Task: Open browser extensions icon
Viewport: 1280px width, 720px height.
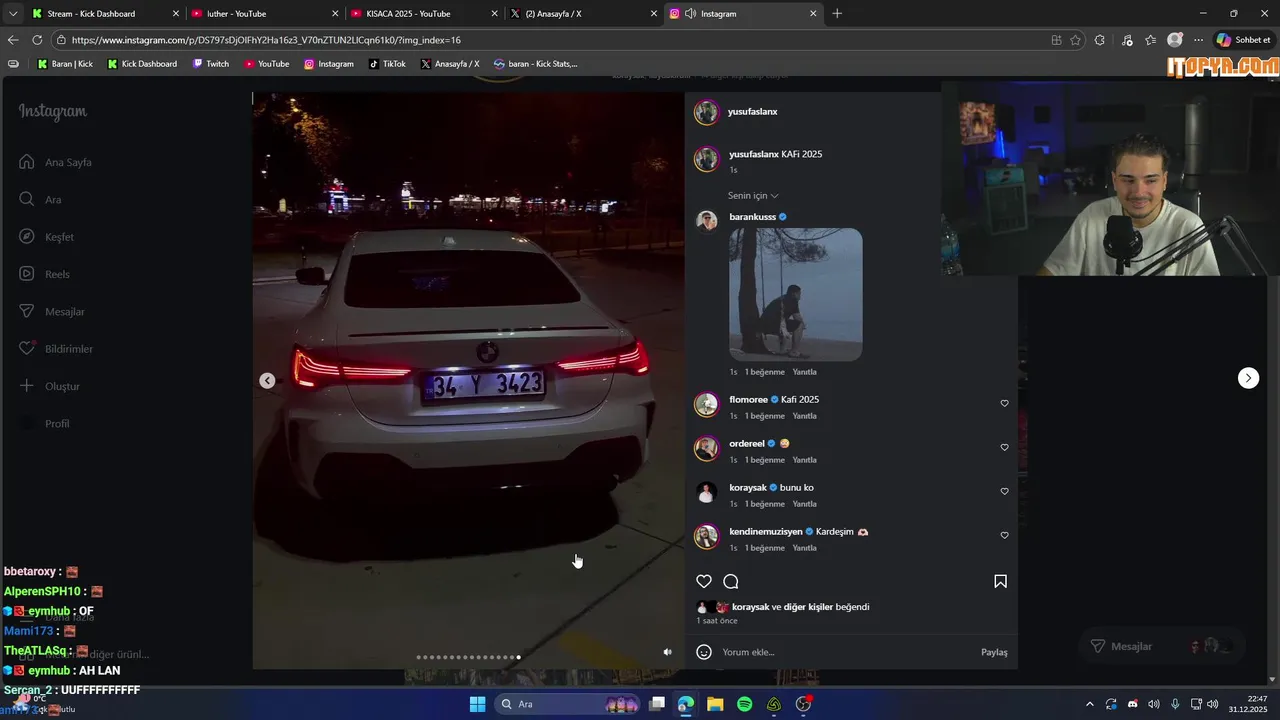Action: click(x=1100, y=40)
